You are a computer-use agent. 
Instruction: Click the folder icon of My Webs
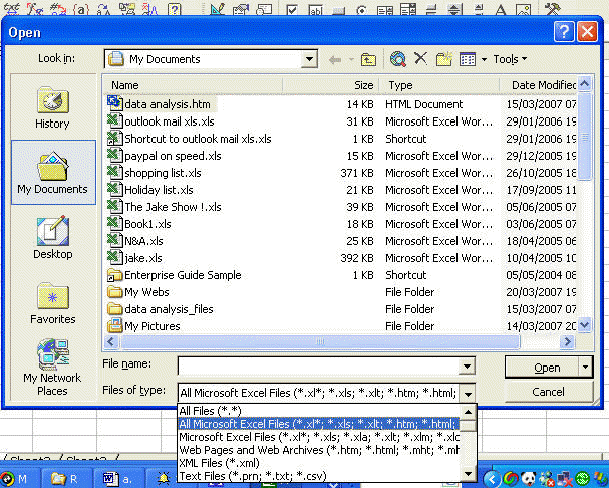coord(114,291)
